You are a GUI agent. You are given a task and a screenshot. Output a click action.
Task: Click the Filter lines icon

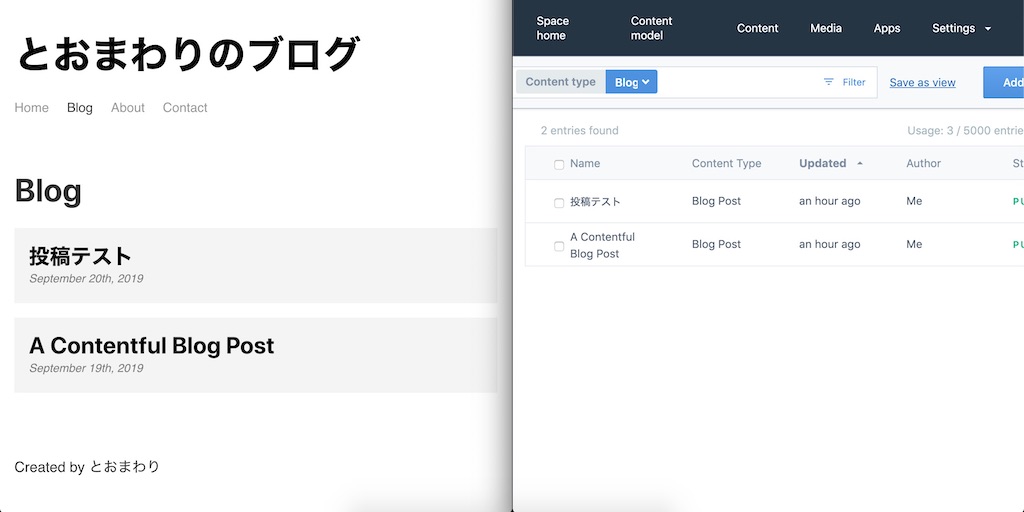pos(828,82)
